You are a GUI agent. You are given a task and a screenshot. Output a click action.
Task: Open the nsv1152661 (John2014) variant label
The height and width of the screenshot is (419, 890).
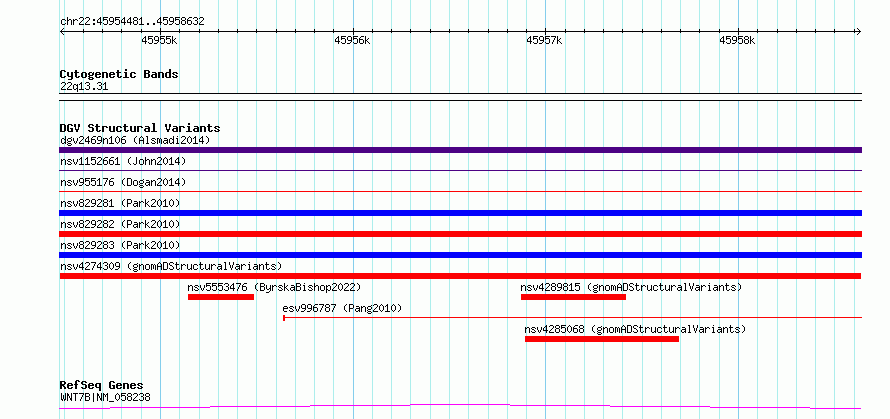tap(123, 161)
